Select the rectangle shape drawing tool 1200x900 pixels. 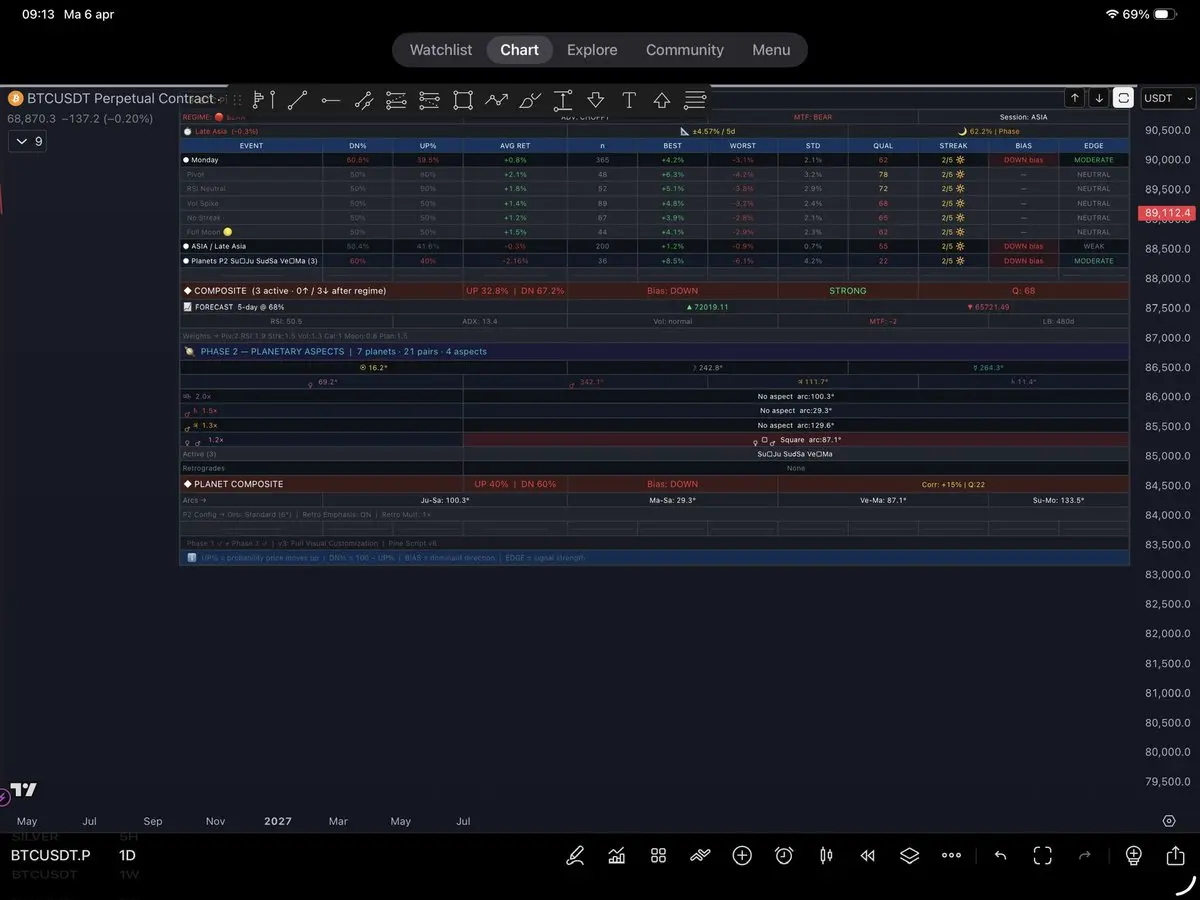coord(462,100)
